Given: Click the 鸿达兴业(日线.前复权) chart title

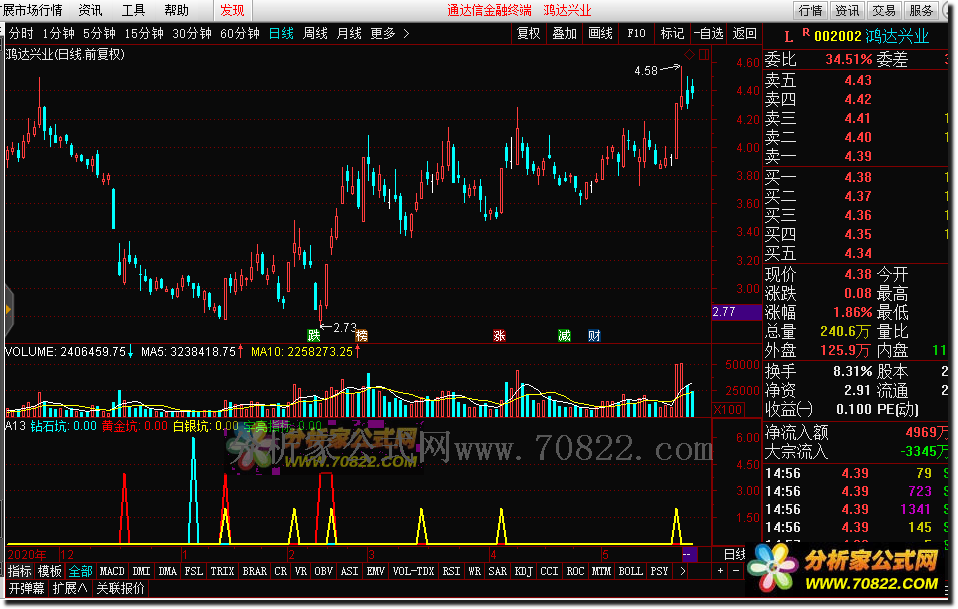Looking at the screenshot, I should [65, 54].
